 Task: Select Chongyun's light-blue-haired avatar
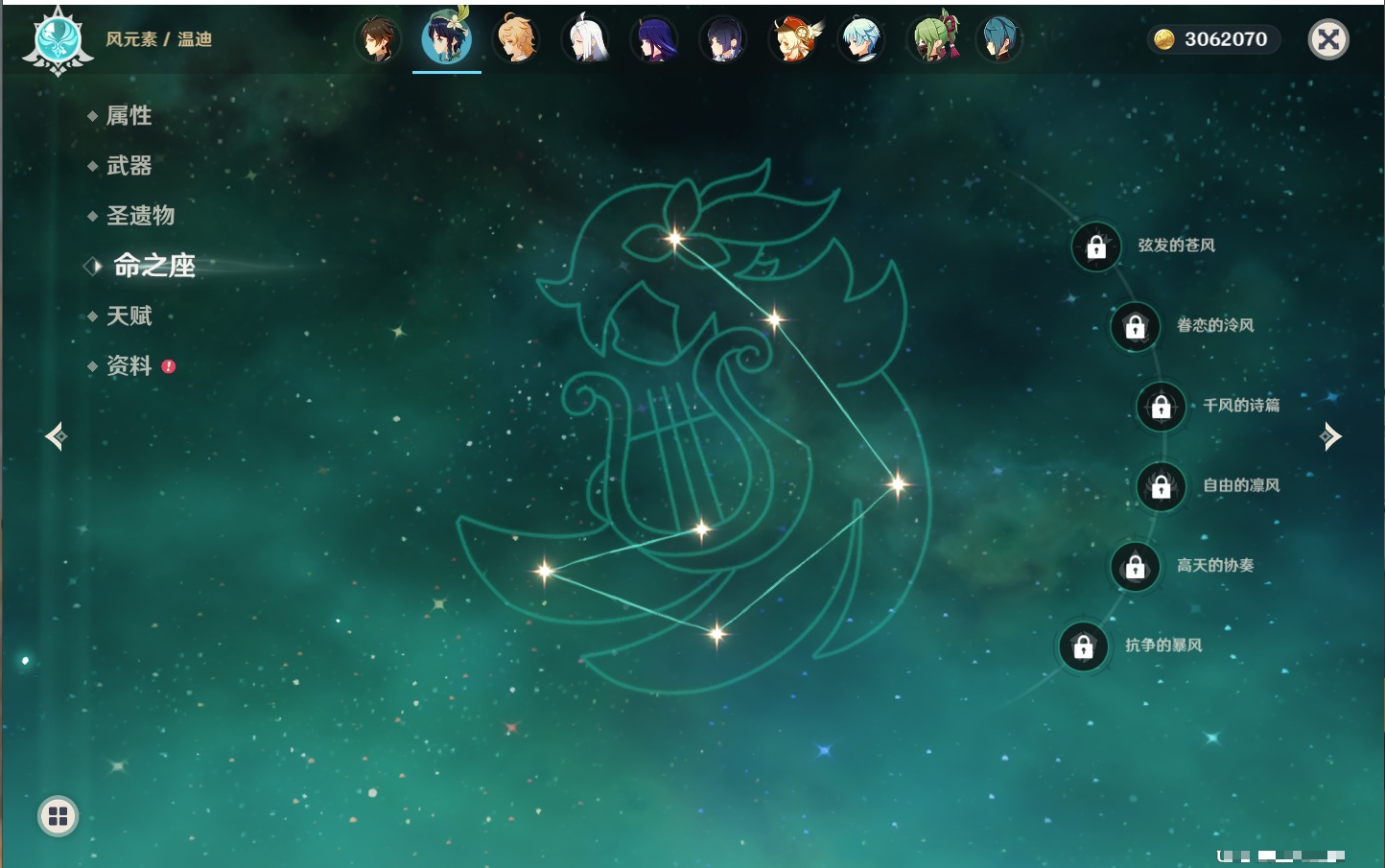pyautogui.click(x=860, y=40)
